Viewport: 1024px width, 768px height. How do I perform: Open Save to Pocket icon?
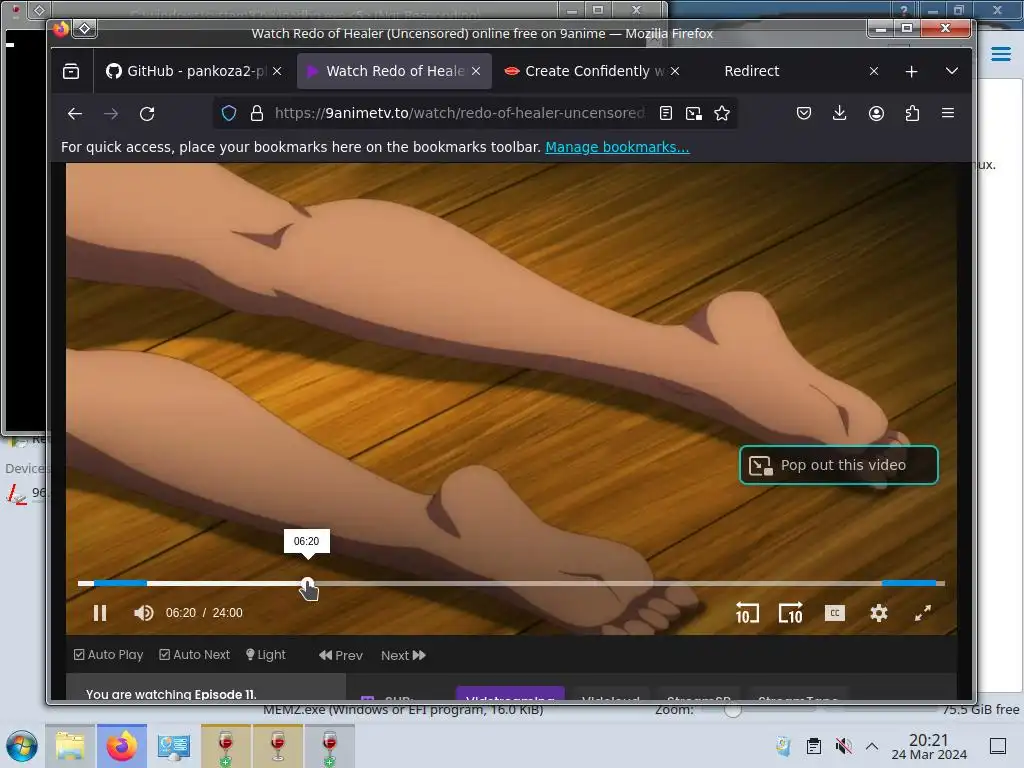click(x=804, y=114)
